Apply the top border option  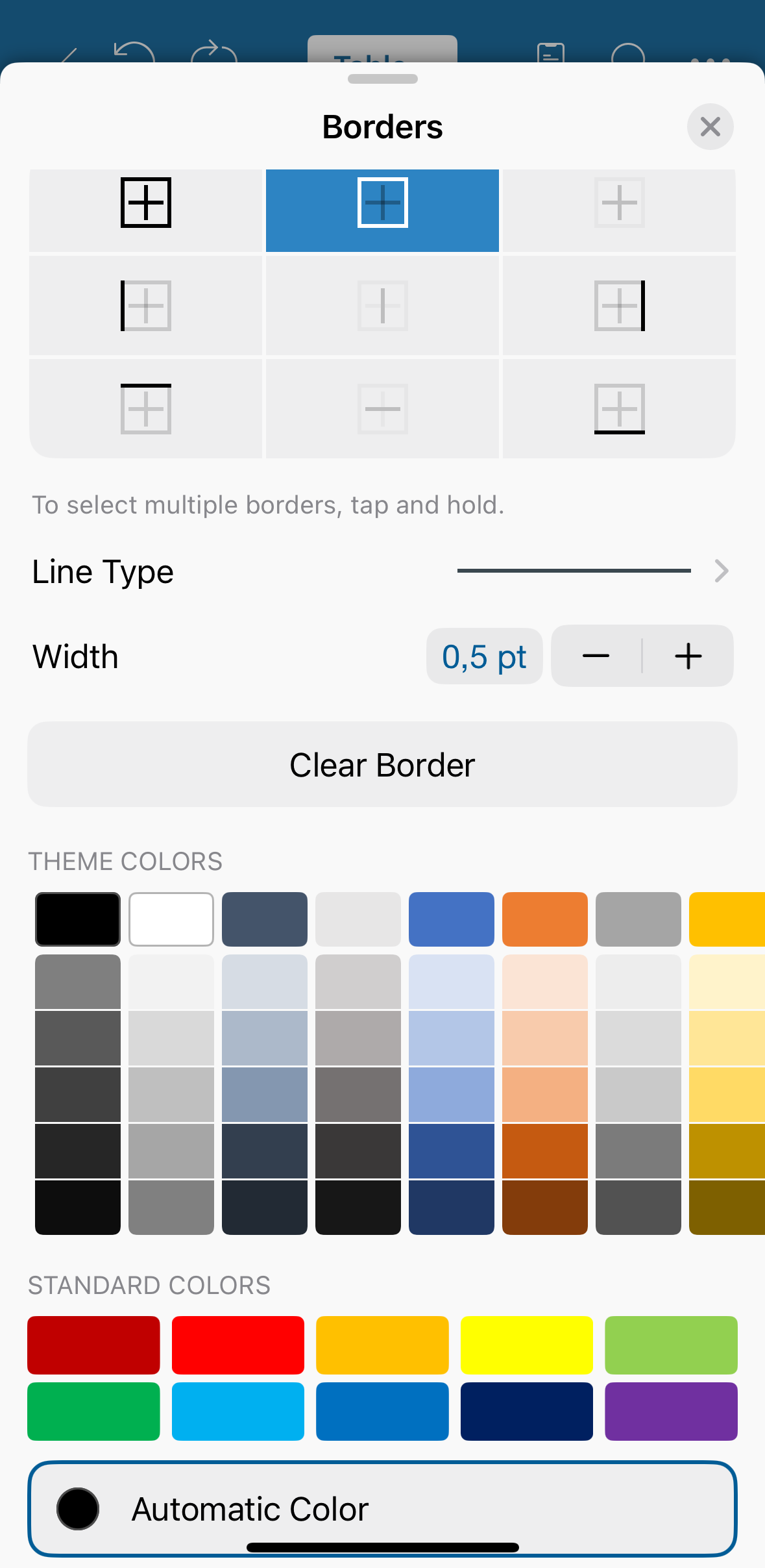click(x=145, y=408)
